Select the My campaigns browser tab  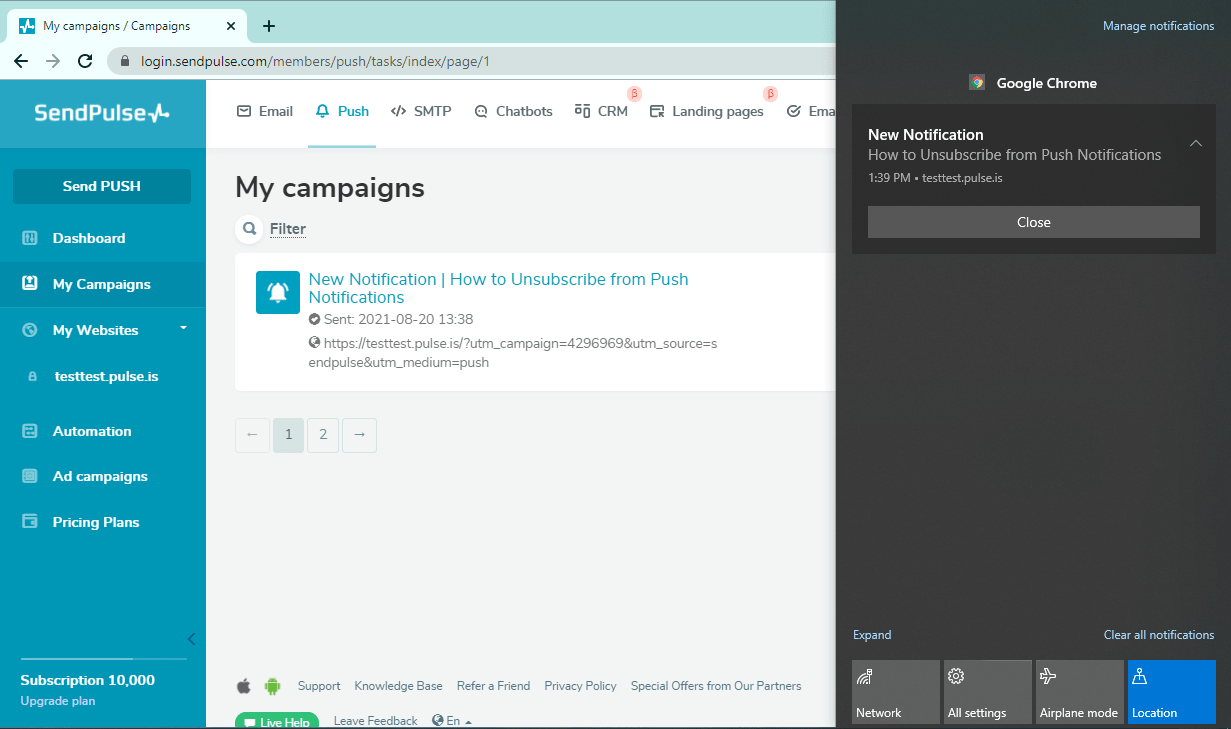(x=128, y=26)
